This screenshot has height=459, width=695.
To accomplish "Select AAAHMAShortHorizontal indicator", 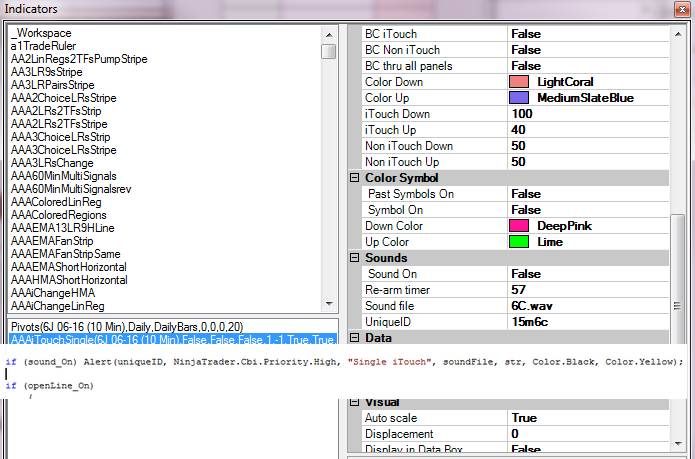I will tap(69, 280).
